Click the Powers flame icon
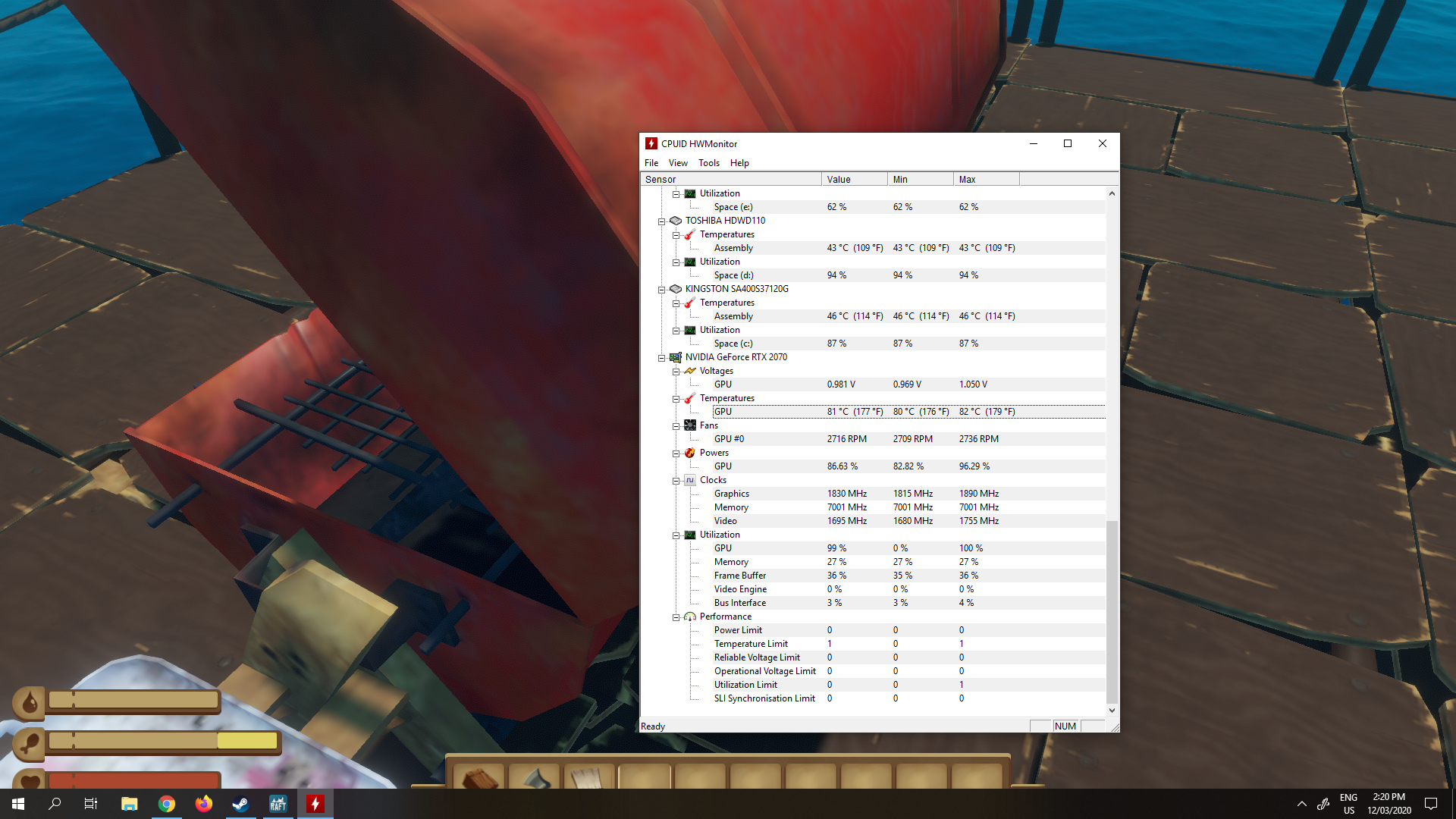This screenshot has width=1456, height=819. [x=690, y=453]
